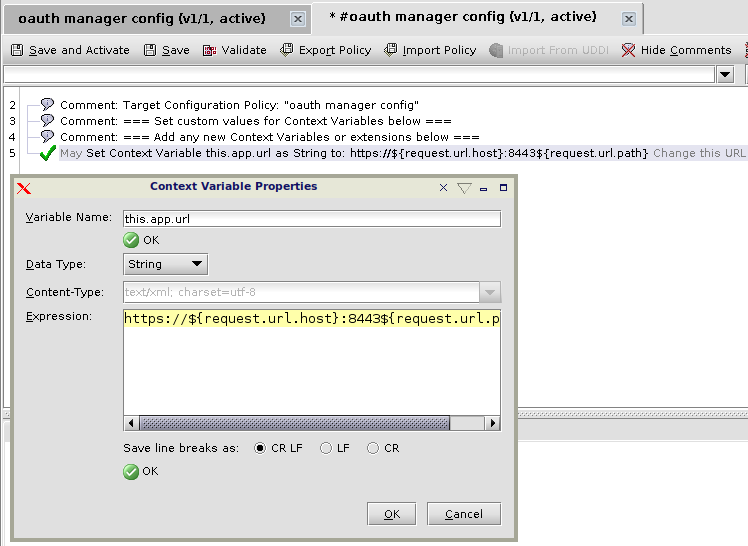
Task: Select the comment icon on line 4
Action: click(47, 137)
